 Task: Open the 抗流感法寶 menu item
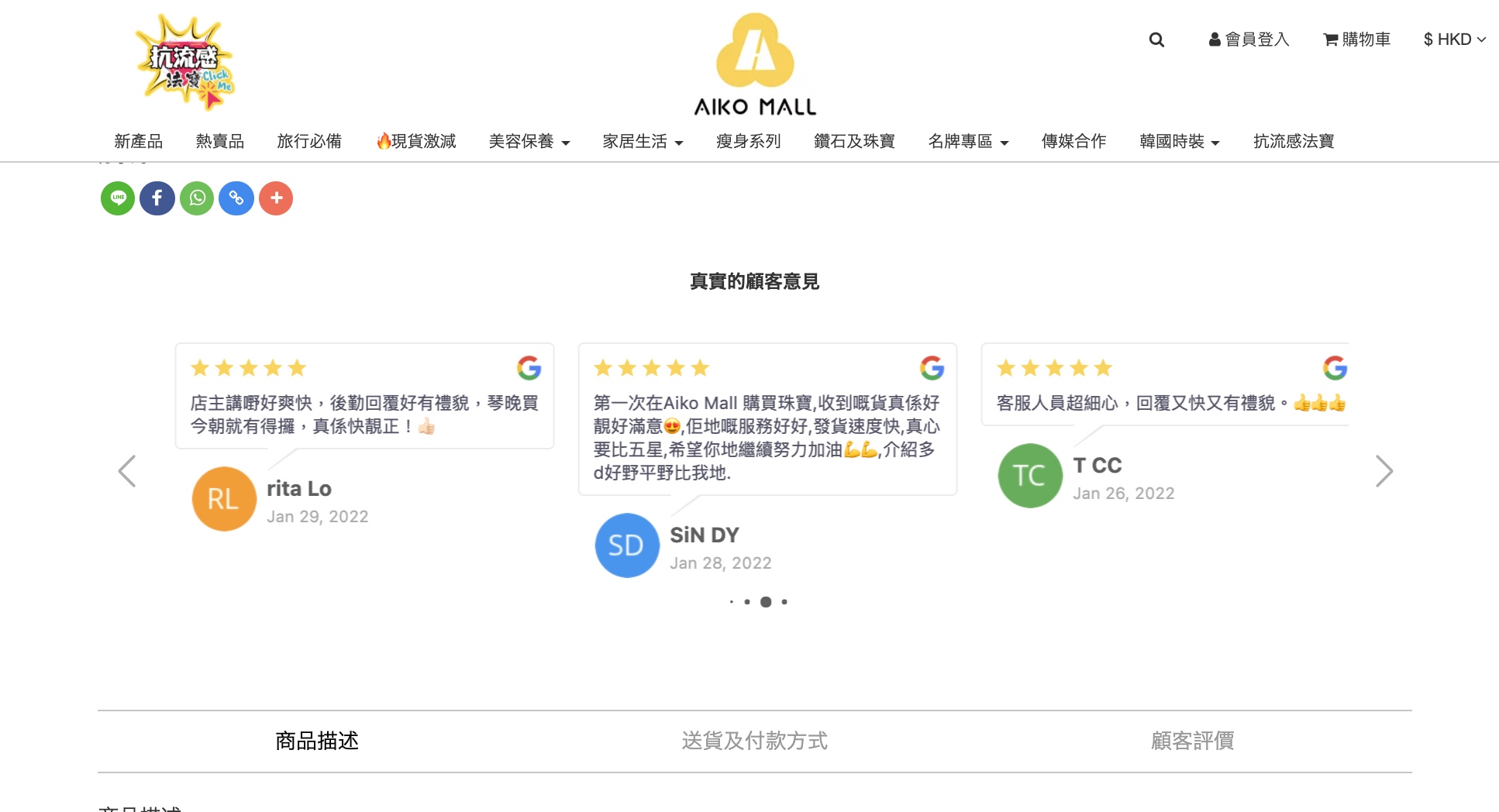point(1294,141)
